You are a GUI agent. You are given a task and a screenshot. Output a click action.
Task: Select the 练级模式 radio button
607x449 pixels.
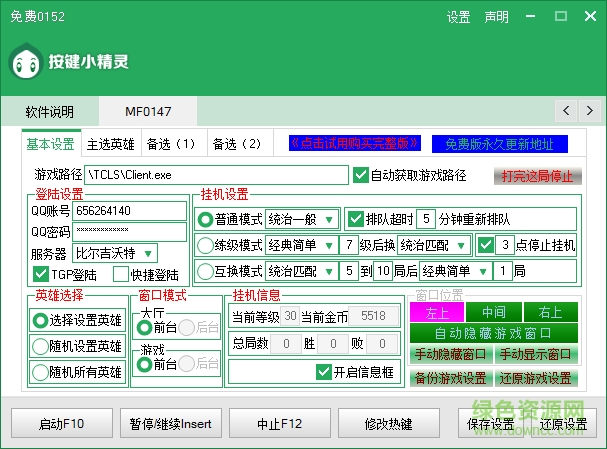pyautogui.click(x=206, y=245)
